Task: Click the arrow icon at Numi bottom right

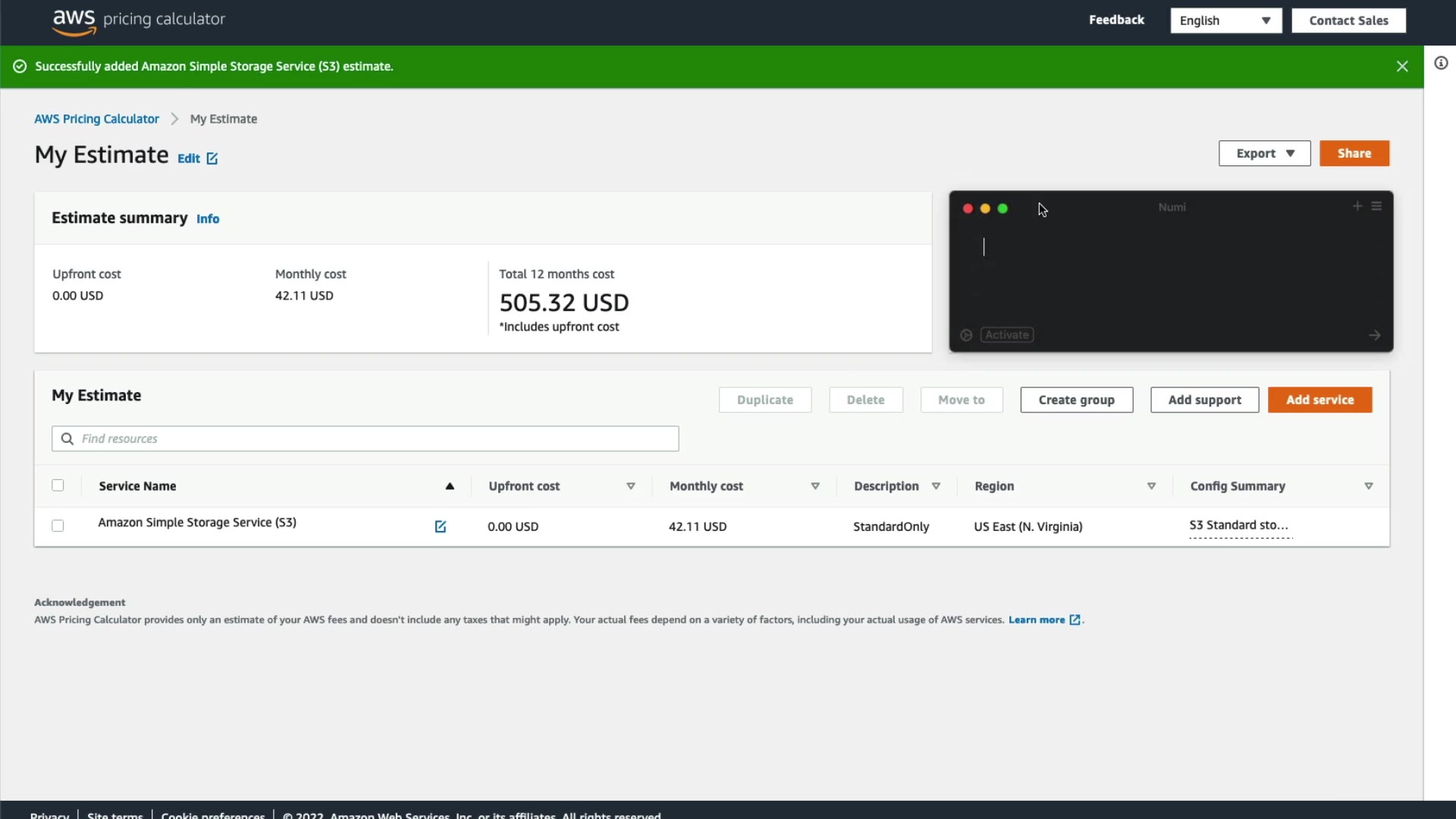Action: tap(1374, 335)
